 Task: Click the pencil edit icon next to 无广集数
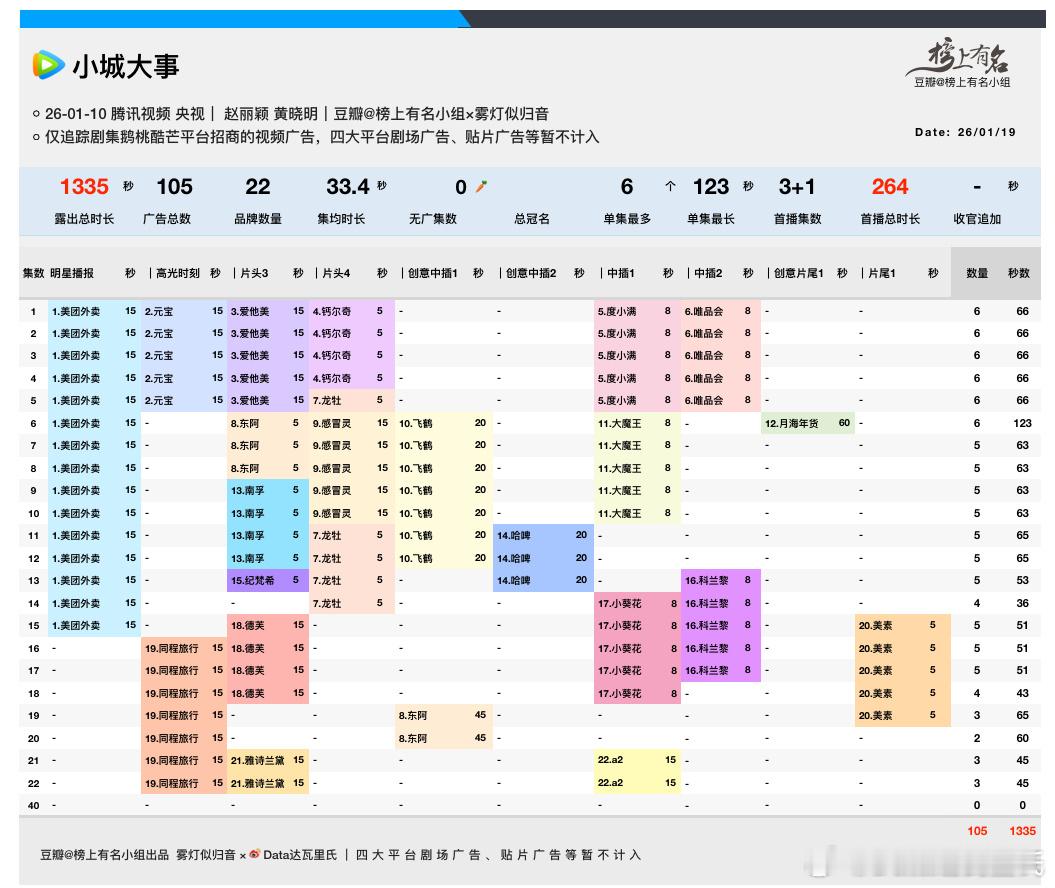pos(482,186)
